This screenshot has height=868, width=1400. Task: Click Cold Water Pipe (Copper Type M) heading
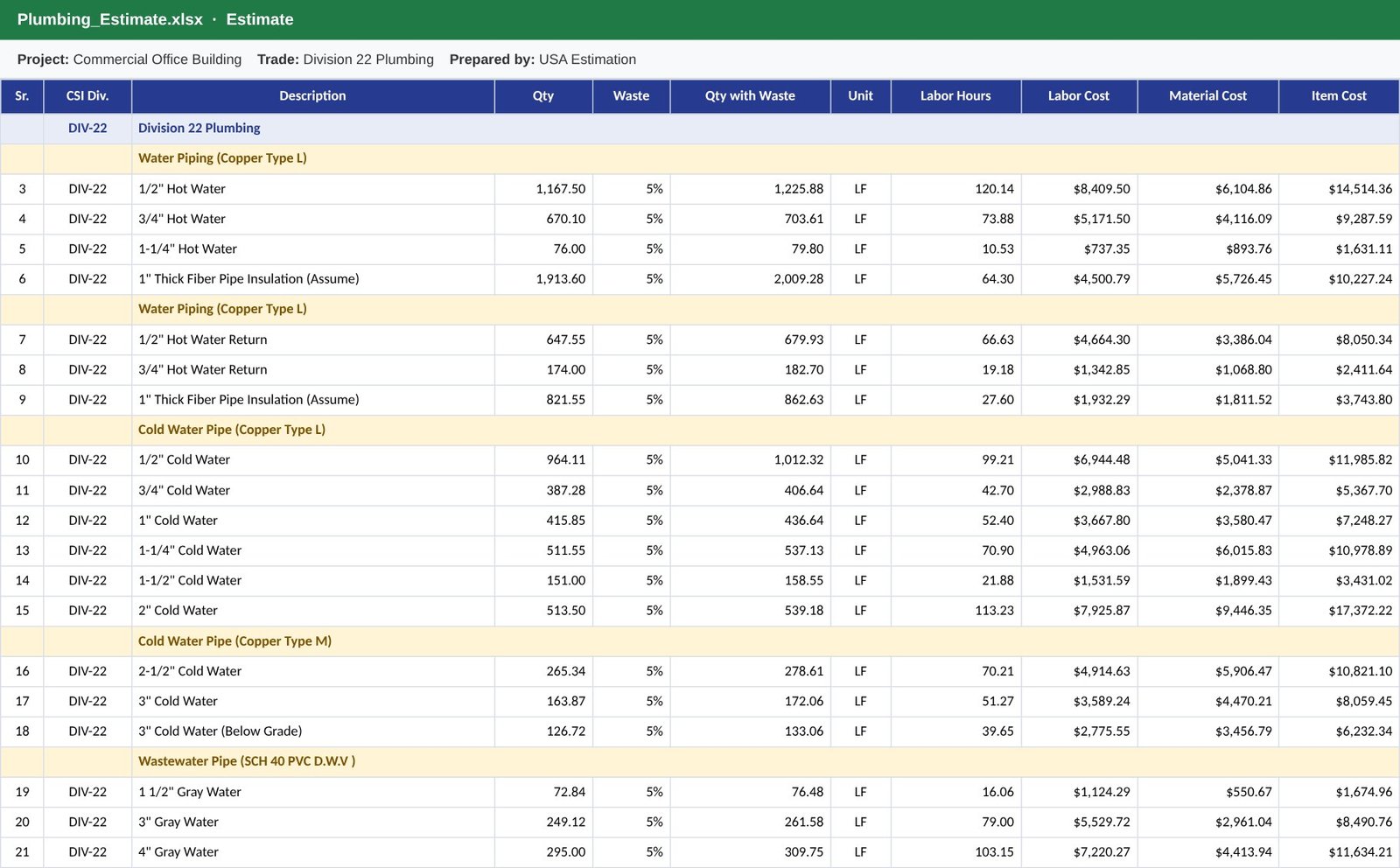click(x=700, y=641)
